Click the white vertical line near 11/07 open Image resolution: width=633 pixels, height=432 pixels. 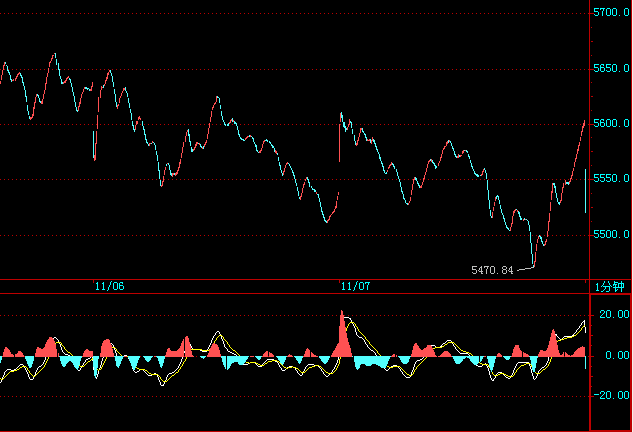point(340,140)
